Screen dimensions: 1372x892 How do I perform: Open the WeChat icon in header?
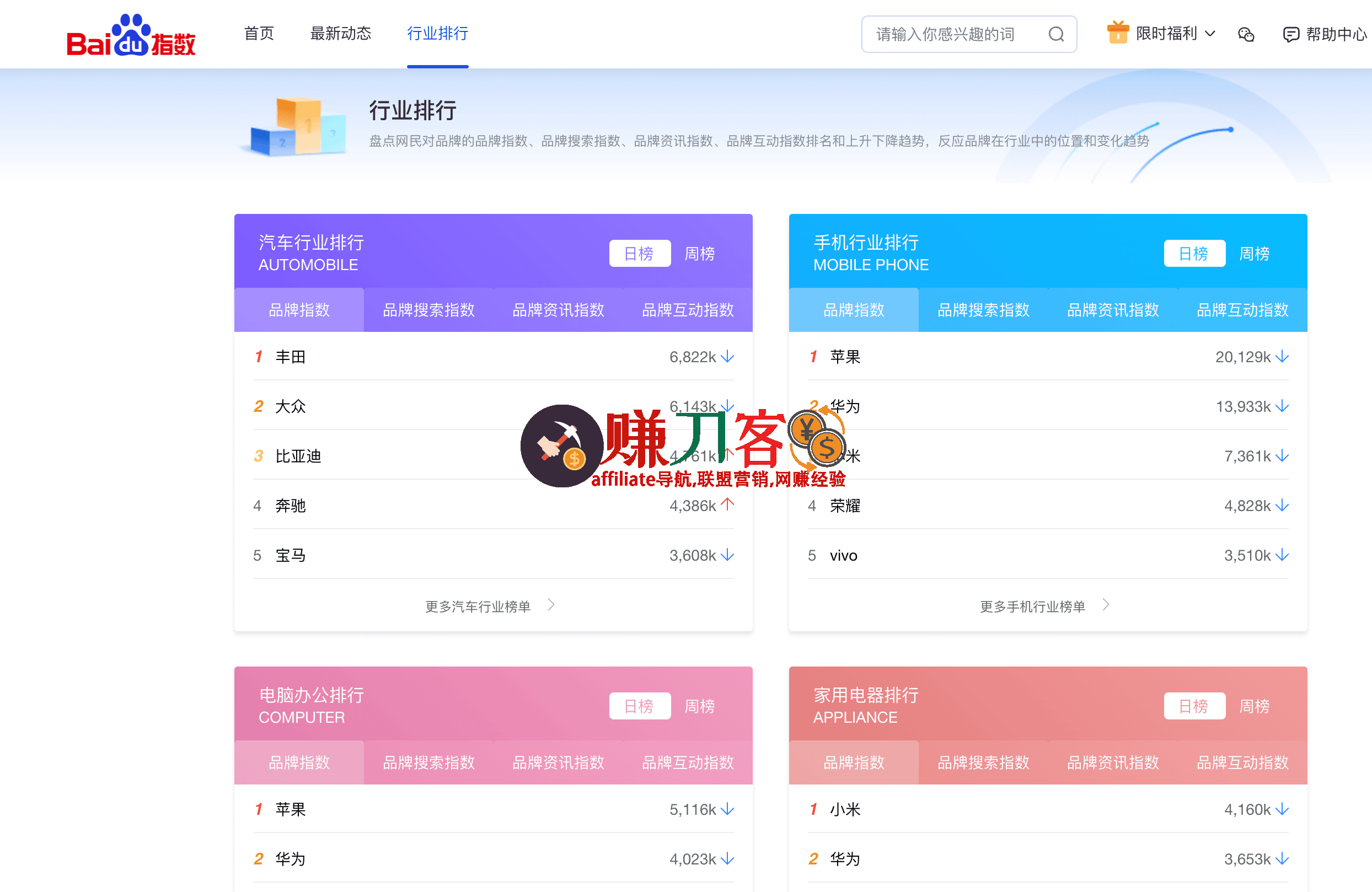[x=1246, y=35]
